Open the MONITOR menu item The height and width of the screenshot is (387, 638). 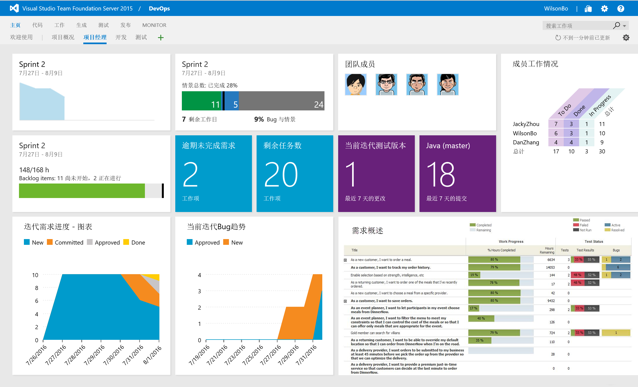(154, 25)
